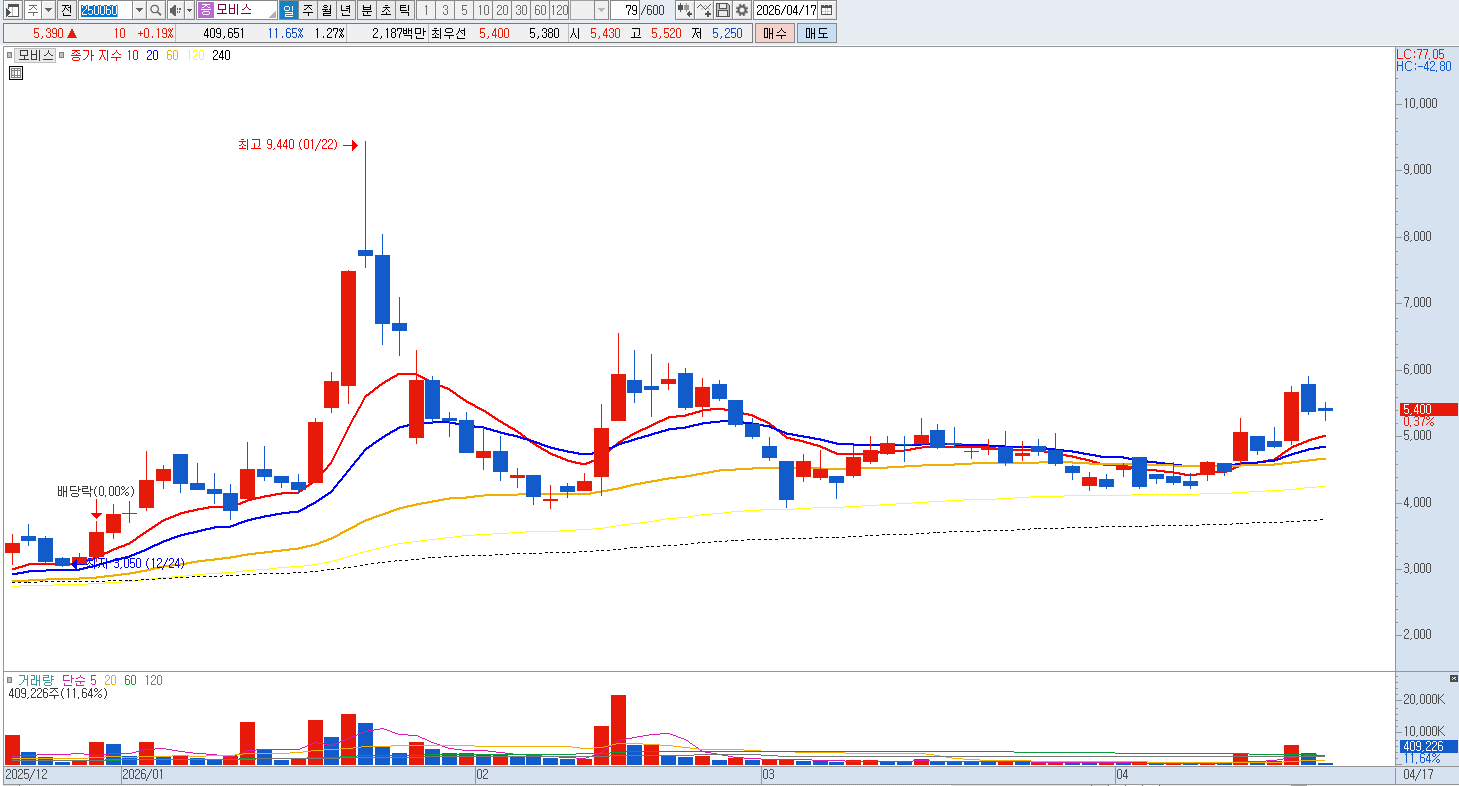1459x786 pixels.
Task: Expand the stock code dropdown arrow
Action: tap(139, 10)
